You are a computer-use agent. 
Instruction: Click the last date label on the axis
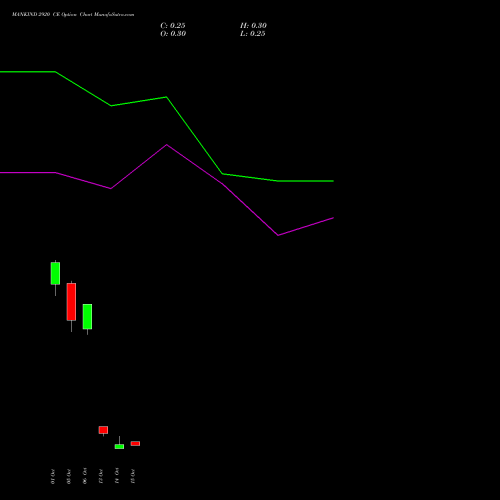tap(133, 476)
